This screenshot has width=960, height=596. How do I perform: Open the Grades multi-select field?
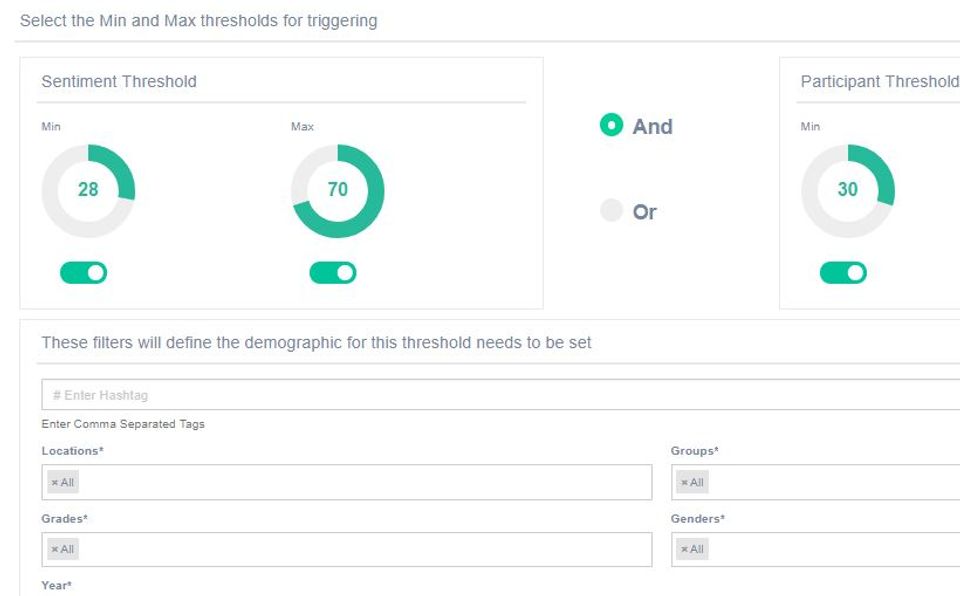point(347,549)
